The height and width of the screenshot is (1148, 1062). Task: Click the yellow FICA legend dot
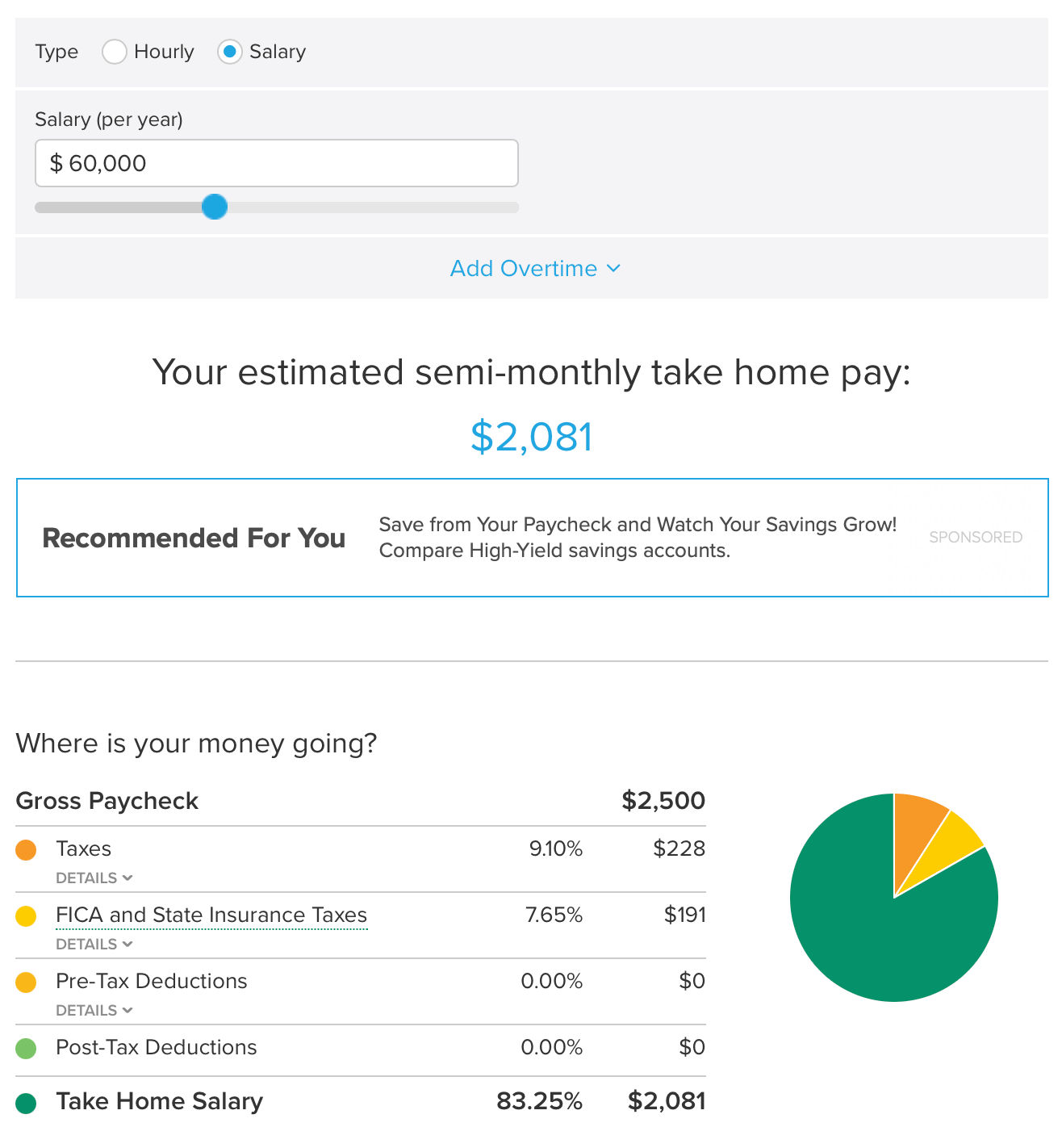[27, 915]
